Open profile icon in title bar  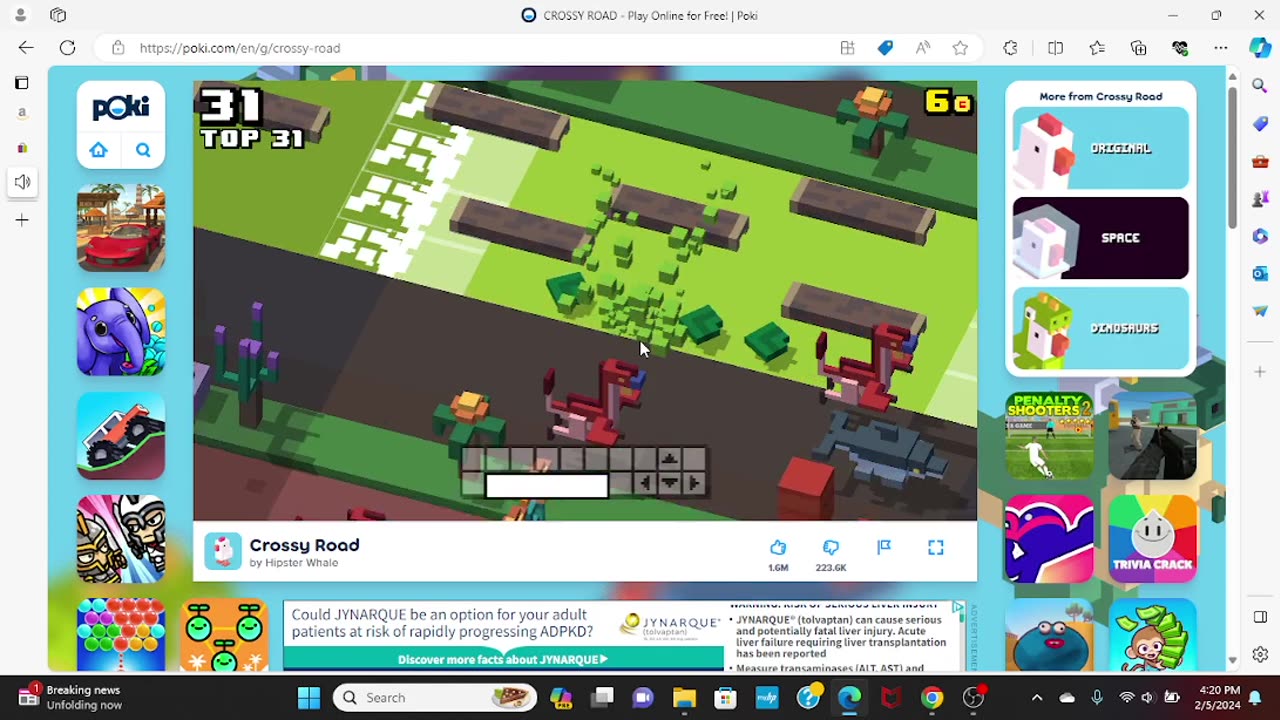pyautogui.click(x=20, y=15)
